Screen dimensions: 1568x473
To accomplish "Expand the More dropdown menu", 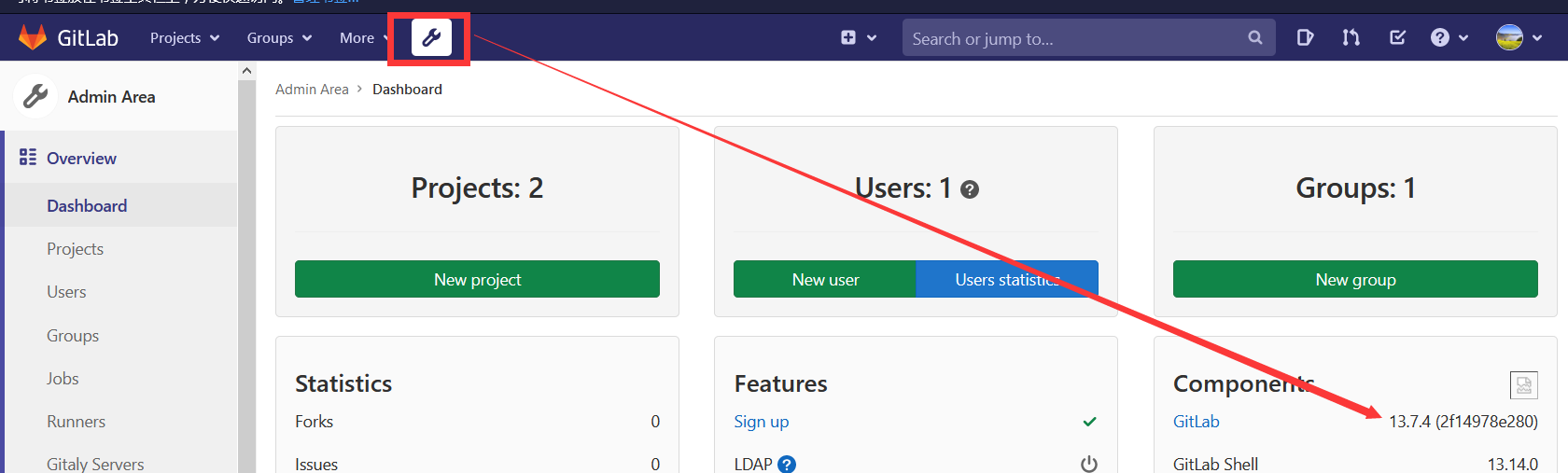I will click(x=363, y=38).
